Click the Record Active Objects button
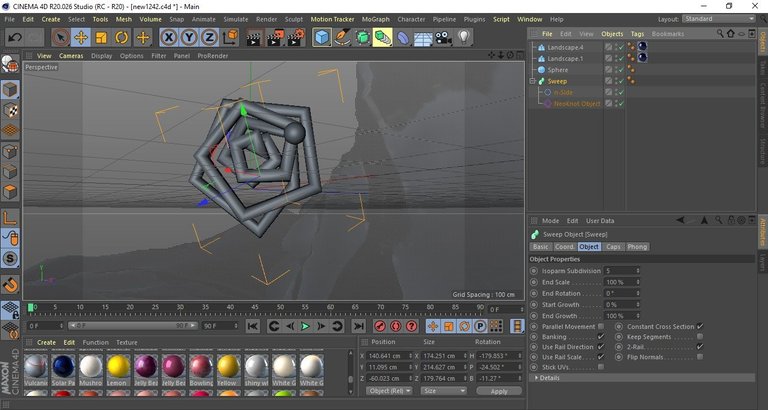 [380, 326]
